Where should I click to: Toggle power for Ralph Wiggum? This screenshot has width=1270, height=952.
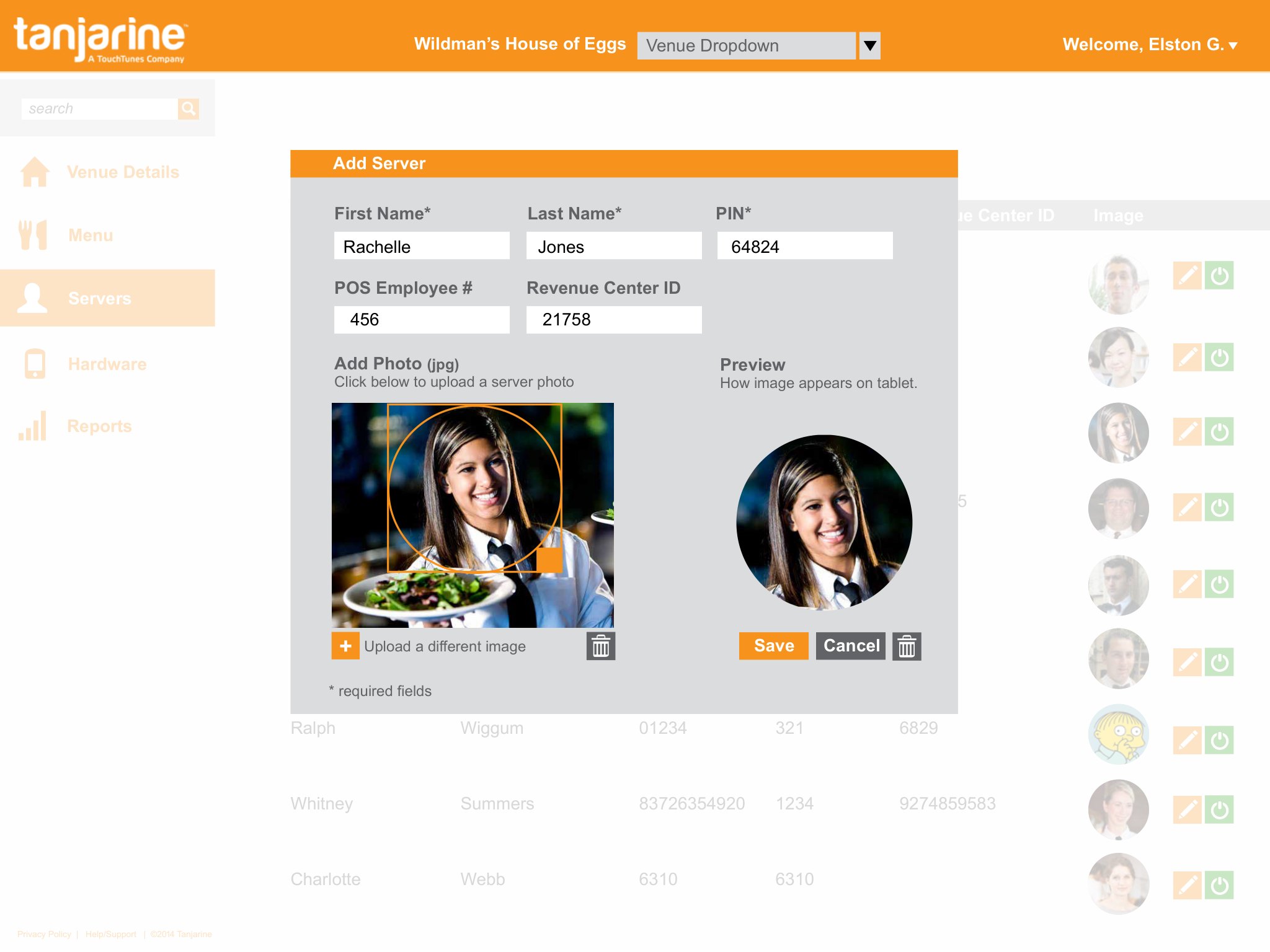[1219, 740]
